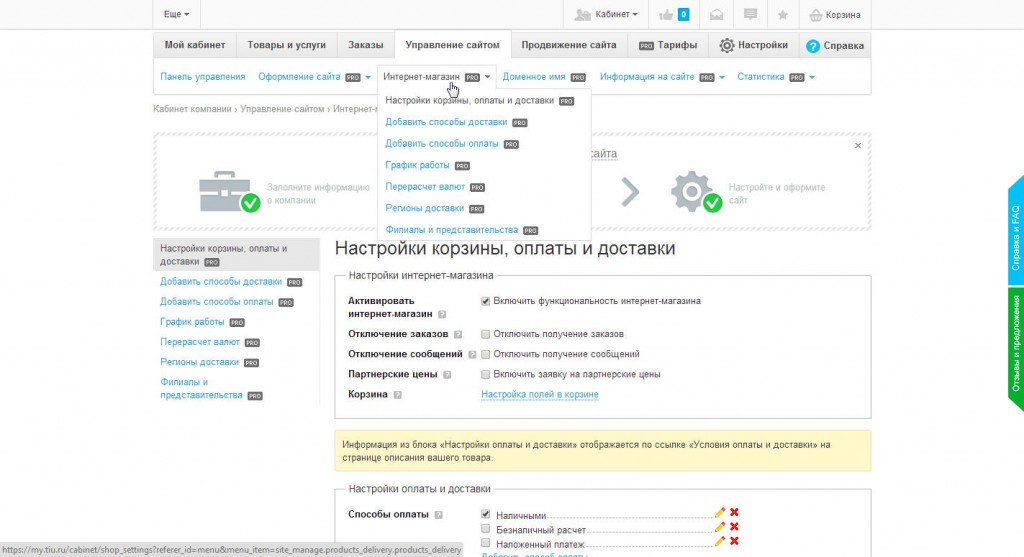Expand the Еще dropdown
This screenshot has height=557, width=1024.
pyautogui.click(x=176, y=14)
